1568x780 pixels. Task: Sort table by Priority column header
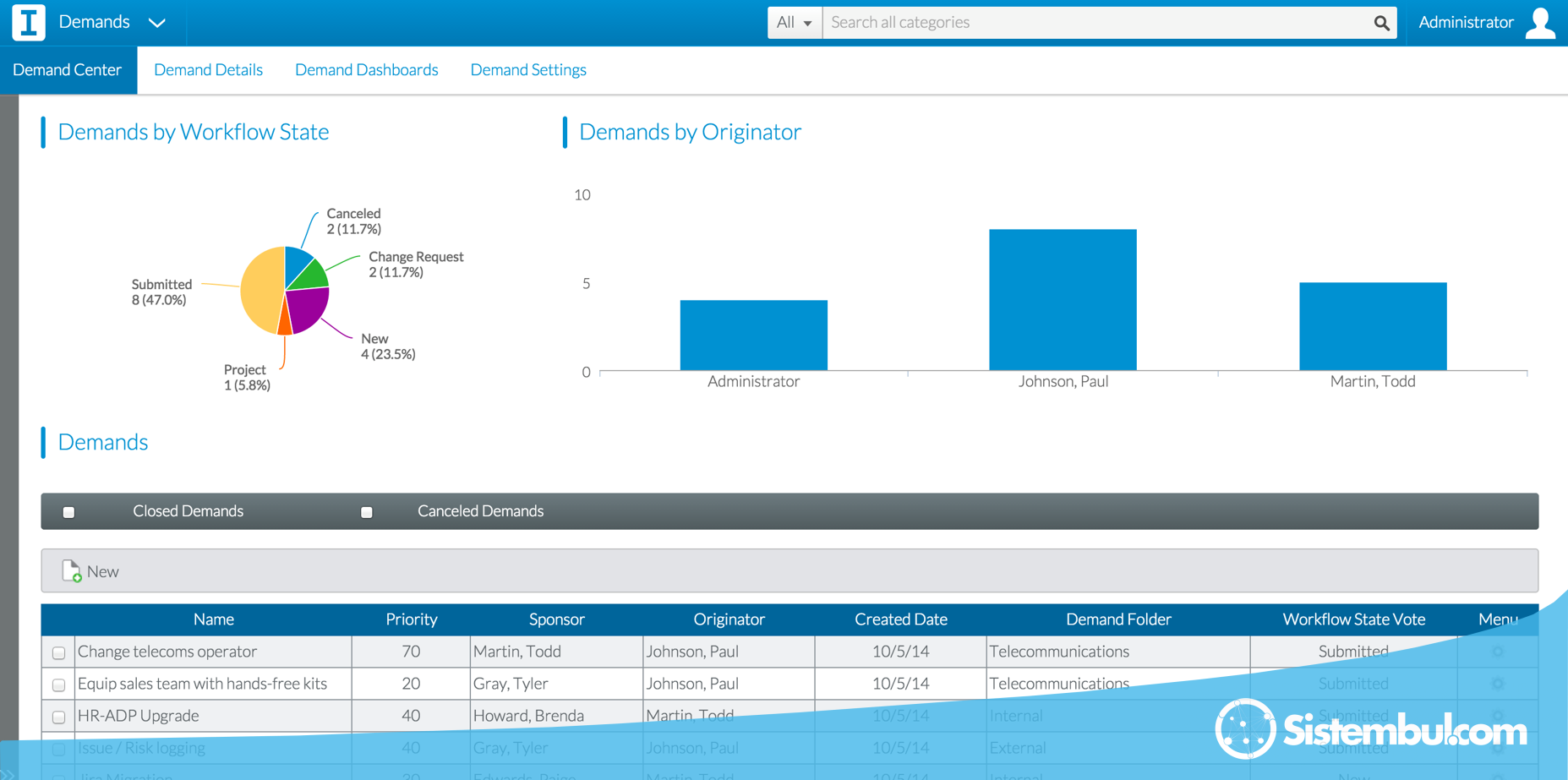411,619
